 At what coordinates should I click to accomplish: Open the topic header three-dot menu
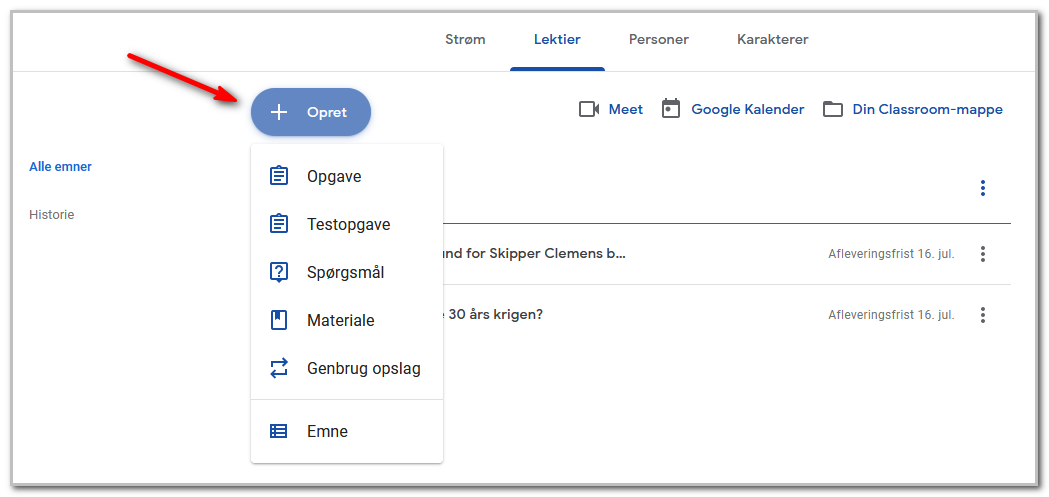(983, 188)
